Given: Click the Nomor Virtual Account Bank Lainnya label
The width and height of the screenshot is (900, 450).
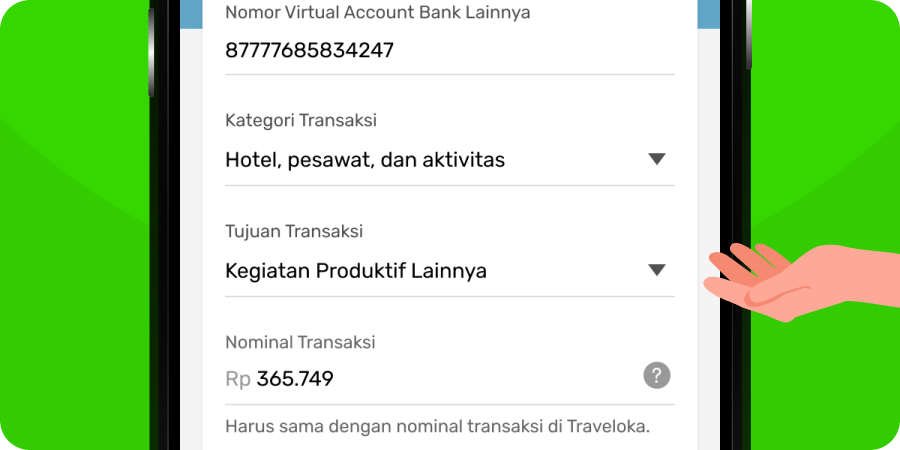Looking at the screenshot, I should [378, 13].
